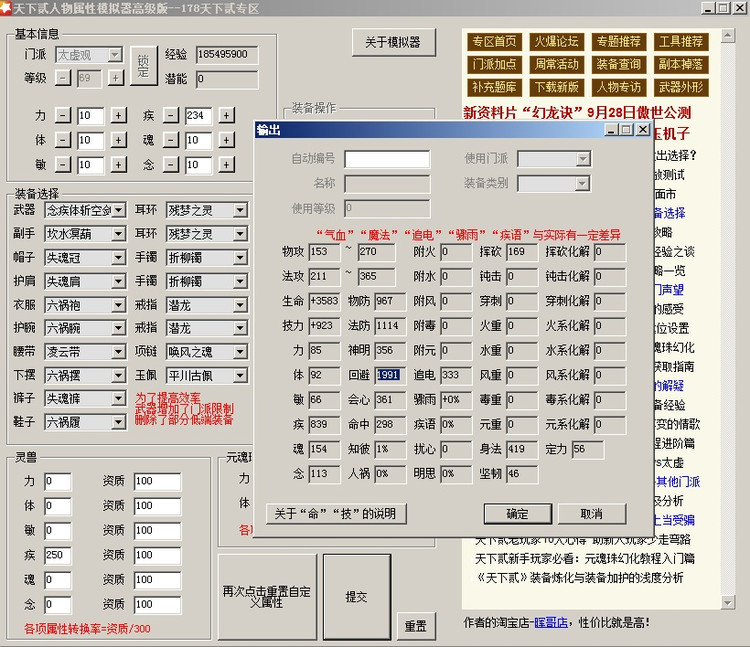Image resolution: width=750 pixels, height=647 pixels.
Task: Open 使用门派 dropdown in output dialog
Action: coord(583,159)
